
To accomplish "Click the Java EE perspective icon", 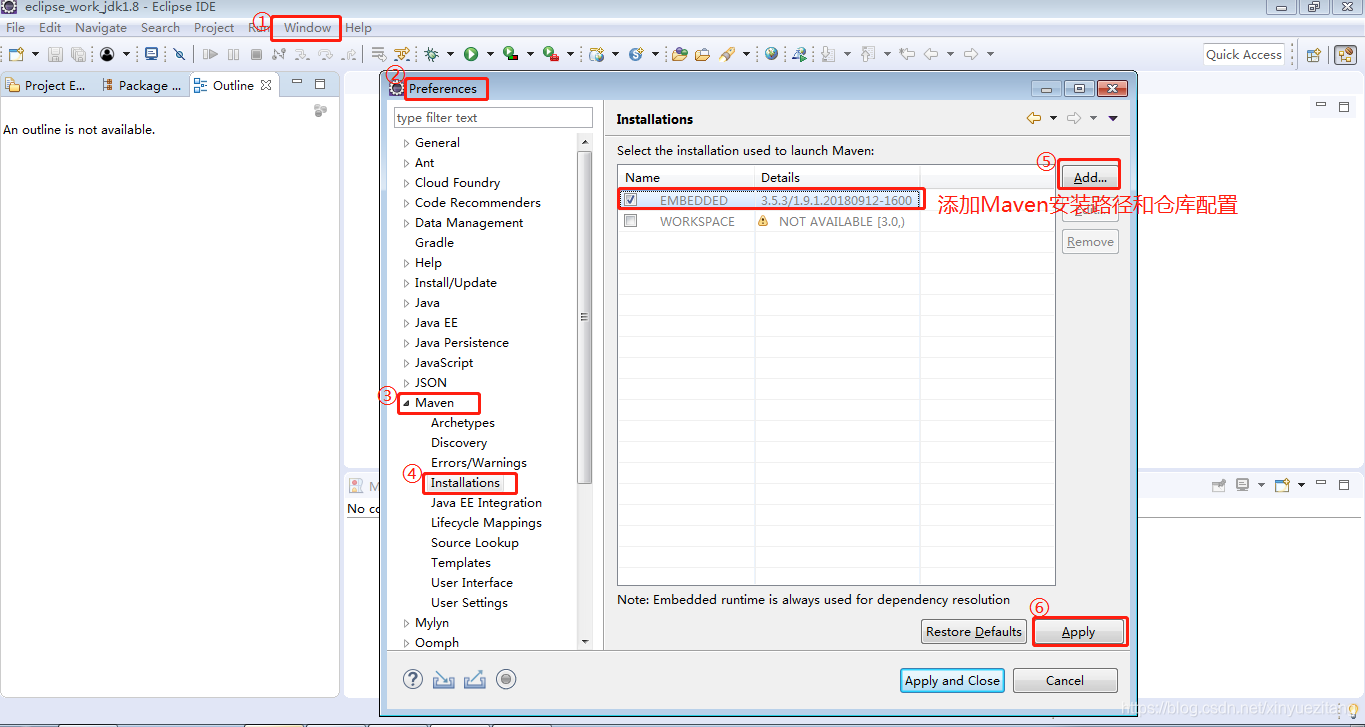I will (1345, 55).
